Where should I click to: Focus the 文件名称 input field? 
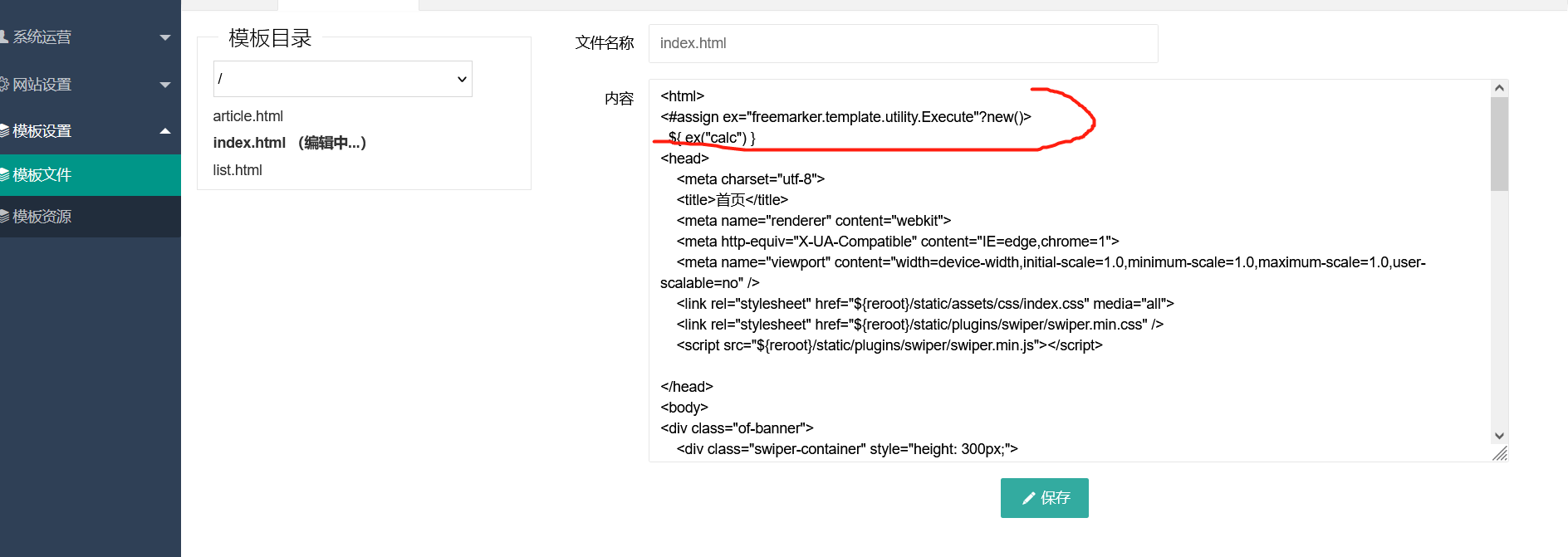pyautogui.click(x=904, y=43)
